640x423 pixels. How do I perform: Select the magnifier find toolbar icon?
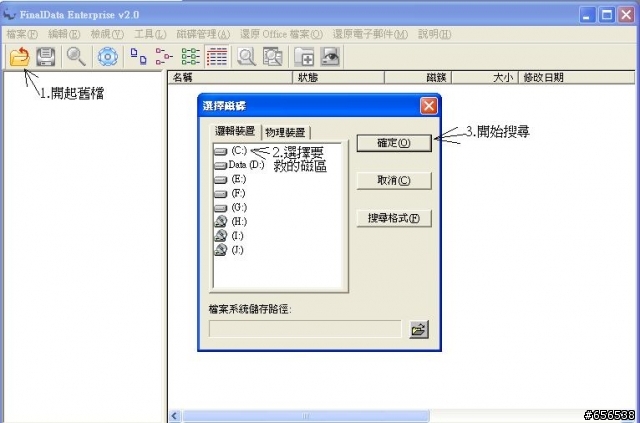(76, 56)
